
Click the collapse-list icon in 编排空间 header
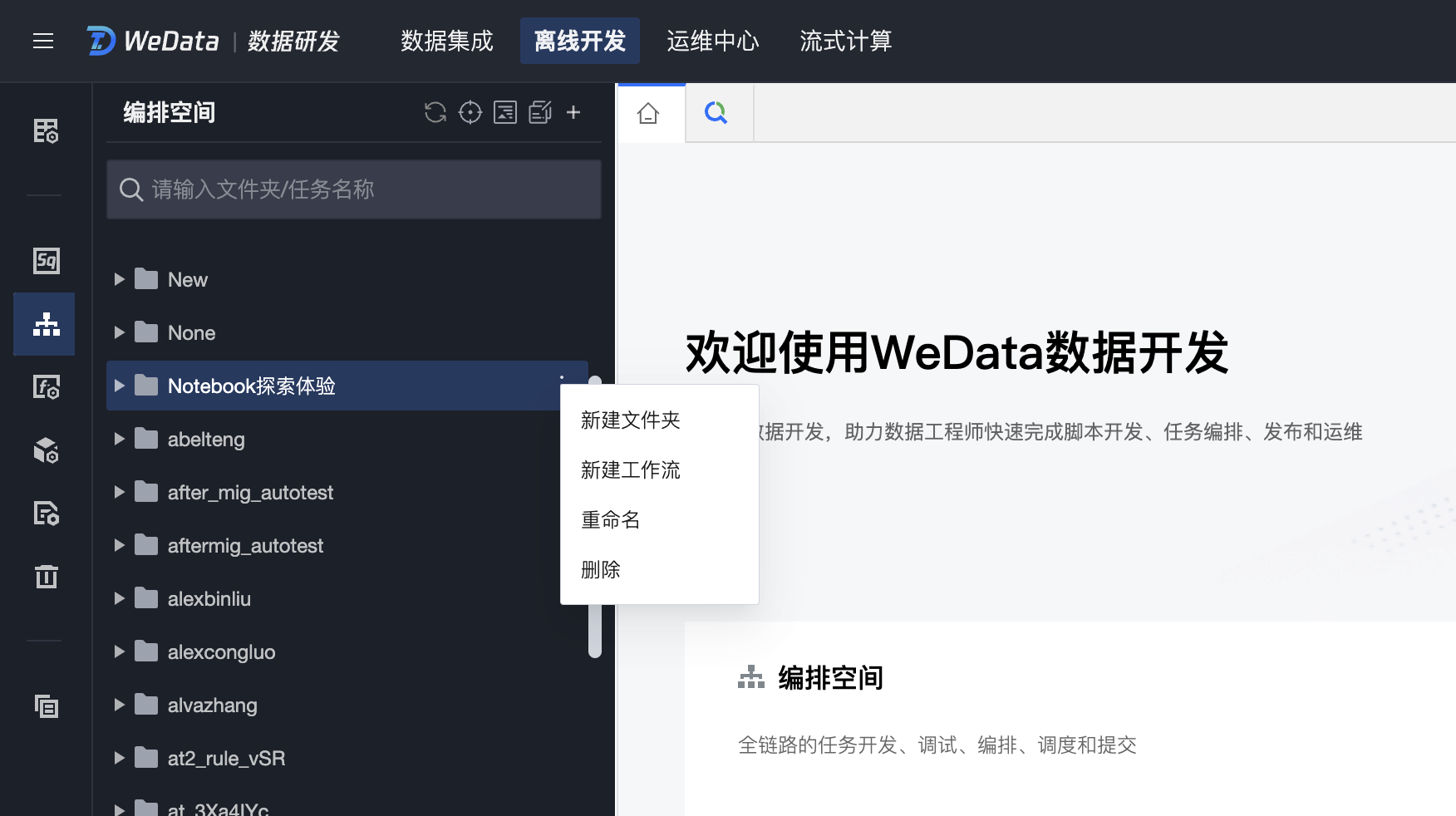coord(505,112)
